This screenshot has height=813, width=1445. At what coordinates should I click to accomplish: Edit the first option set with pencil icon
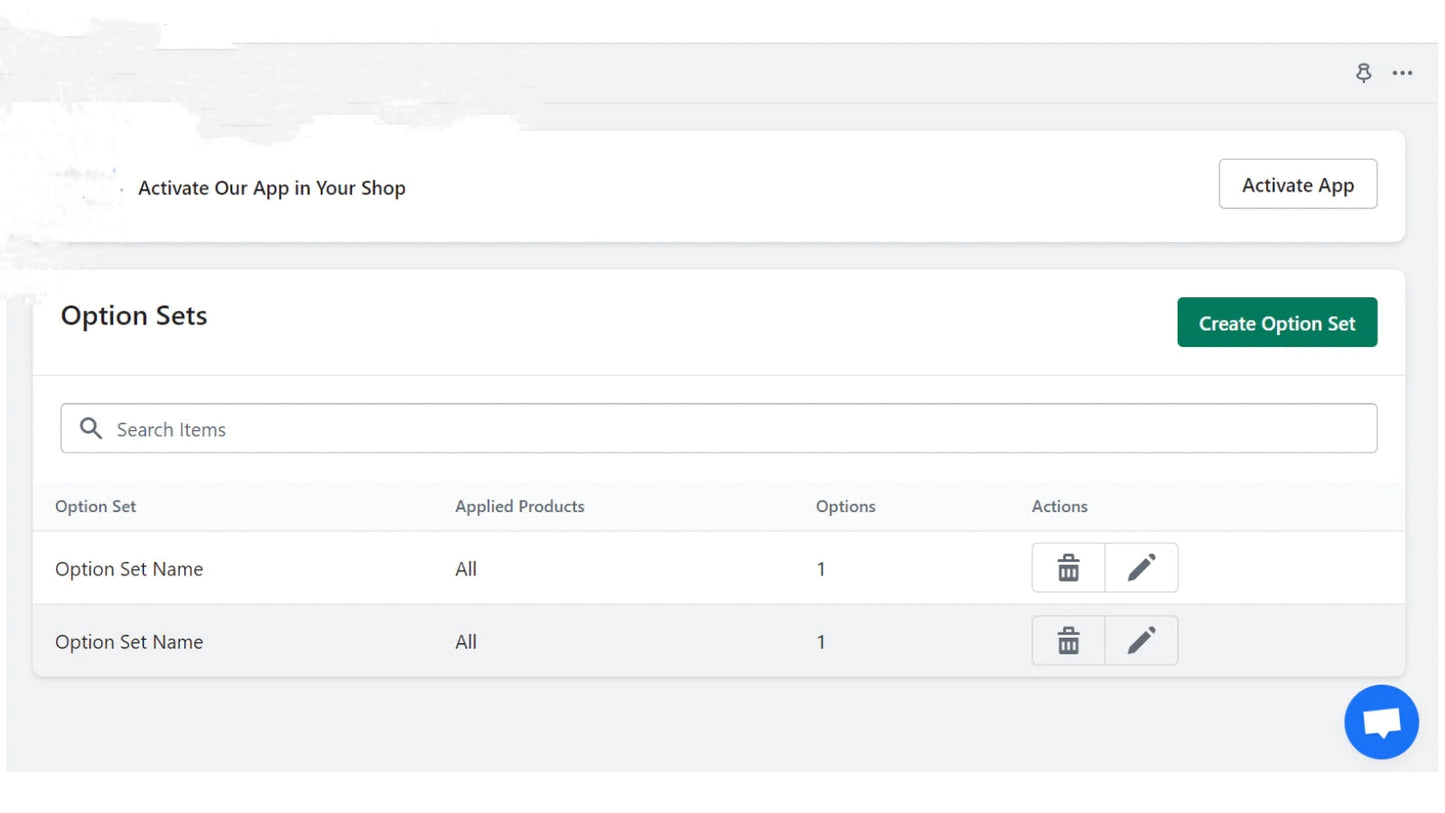click(x=1141, y=568)
